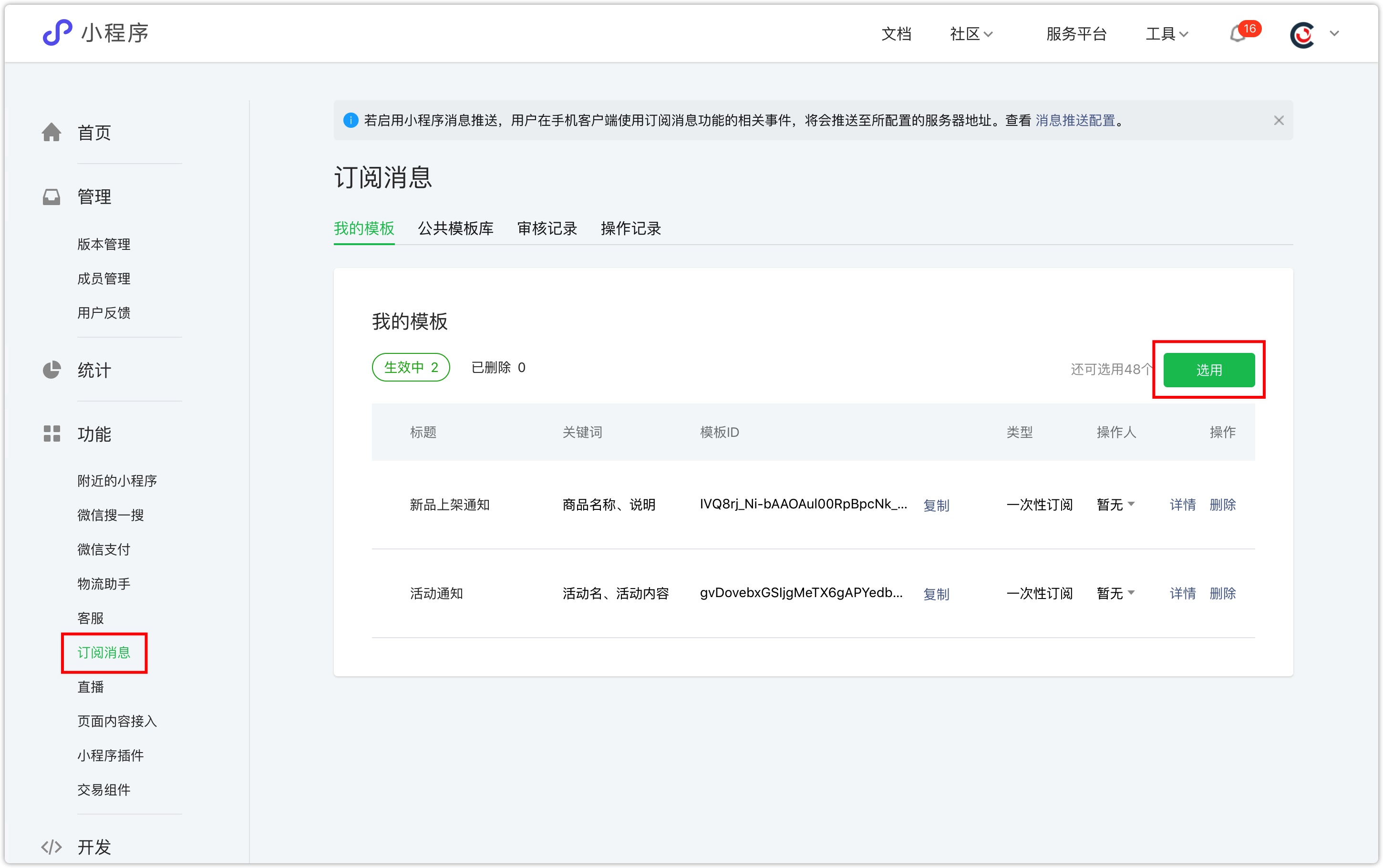Select the 已删除 0 filter
Viewport: 1383px width, 868px height.
click(498, 367)
